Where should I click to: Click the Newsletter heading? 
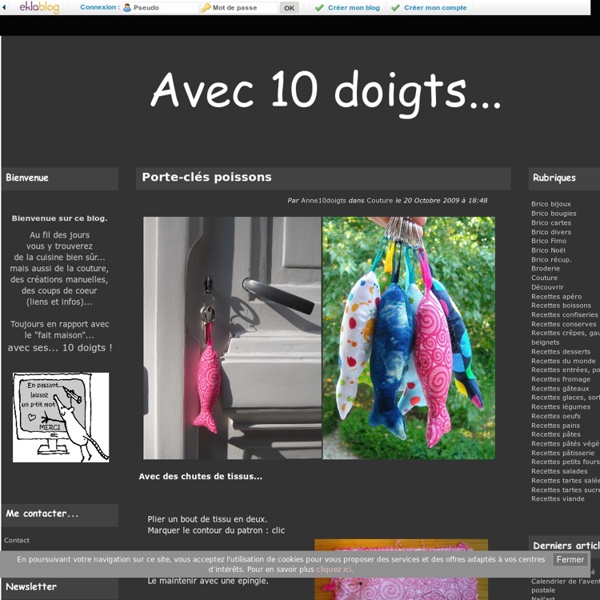click(x=31, y=587)
